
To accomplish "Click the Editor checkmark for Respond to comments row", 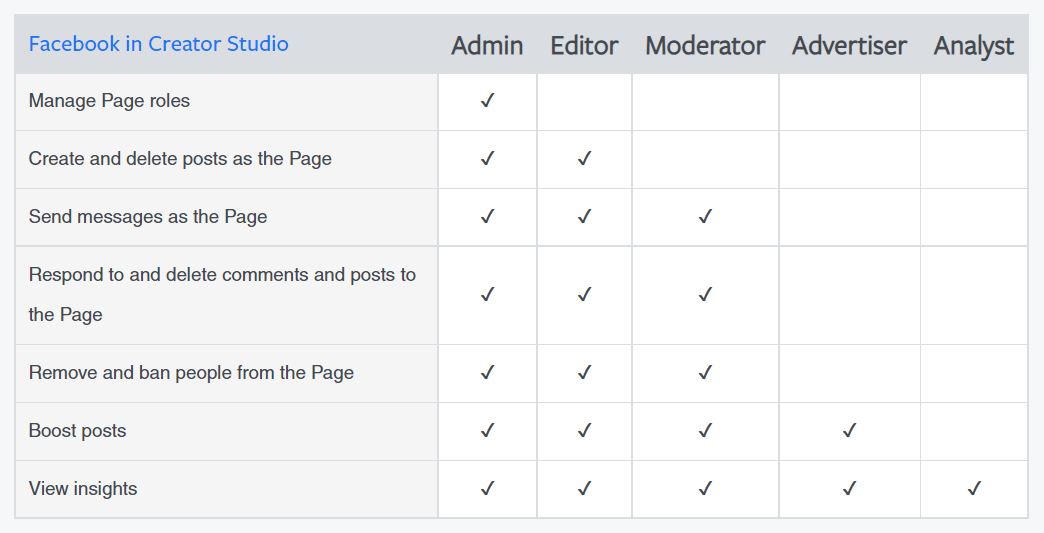I will 585,295.
